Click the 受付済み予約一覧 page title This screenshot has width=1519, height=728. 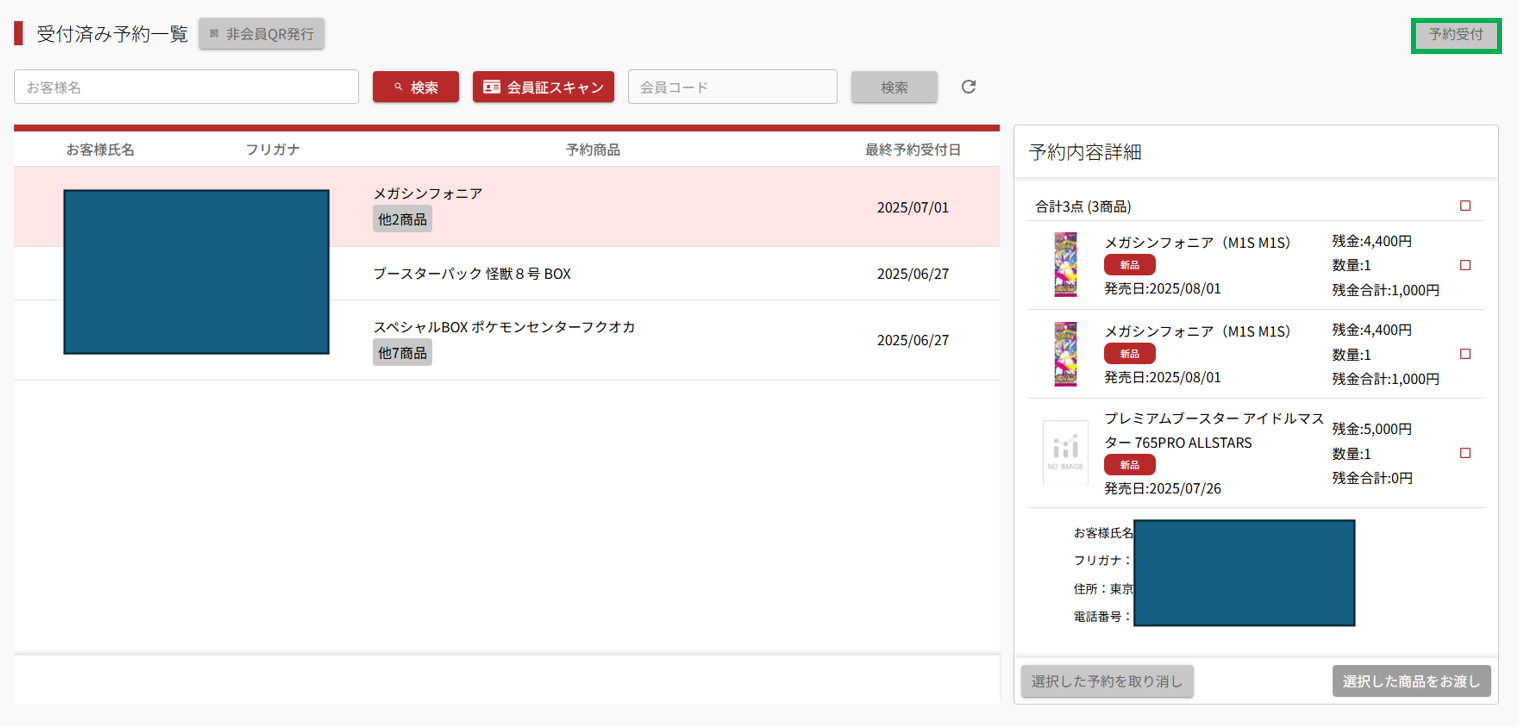(112, 34)
